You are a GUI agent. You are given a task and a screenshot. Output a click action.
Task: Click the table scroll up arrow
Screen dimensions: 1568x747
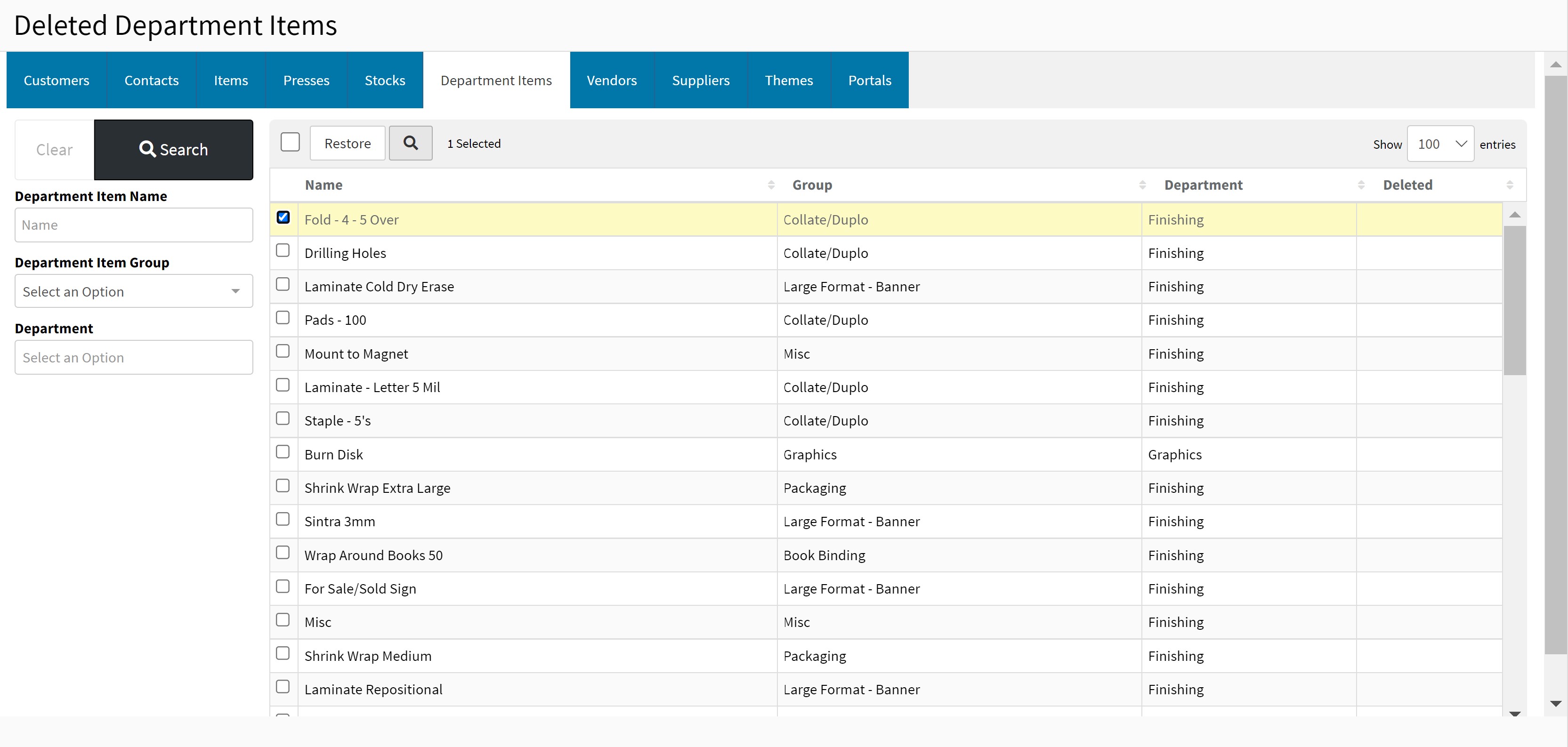tap(1514, 215)
